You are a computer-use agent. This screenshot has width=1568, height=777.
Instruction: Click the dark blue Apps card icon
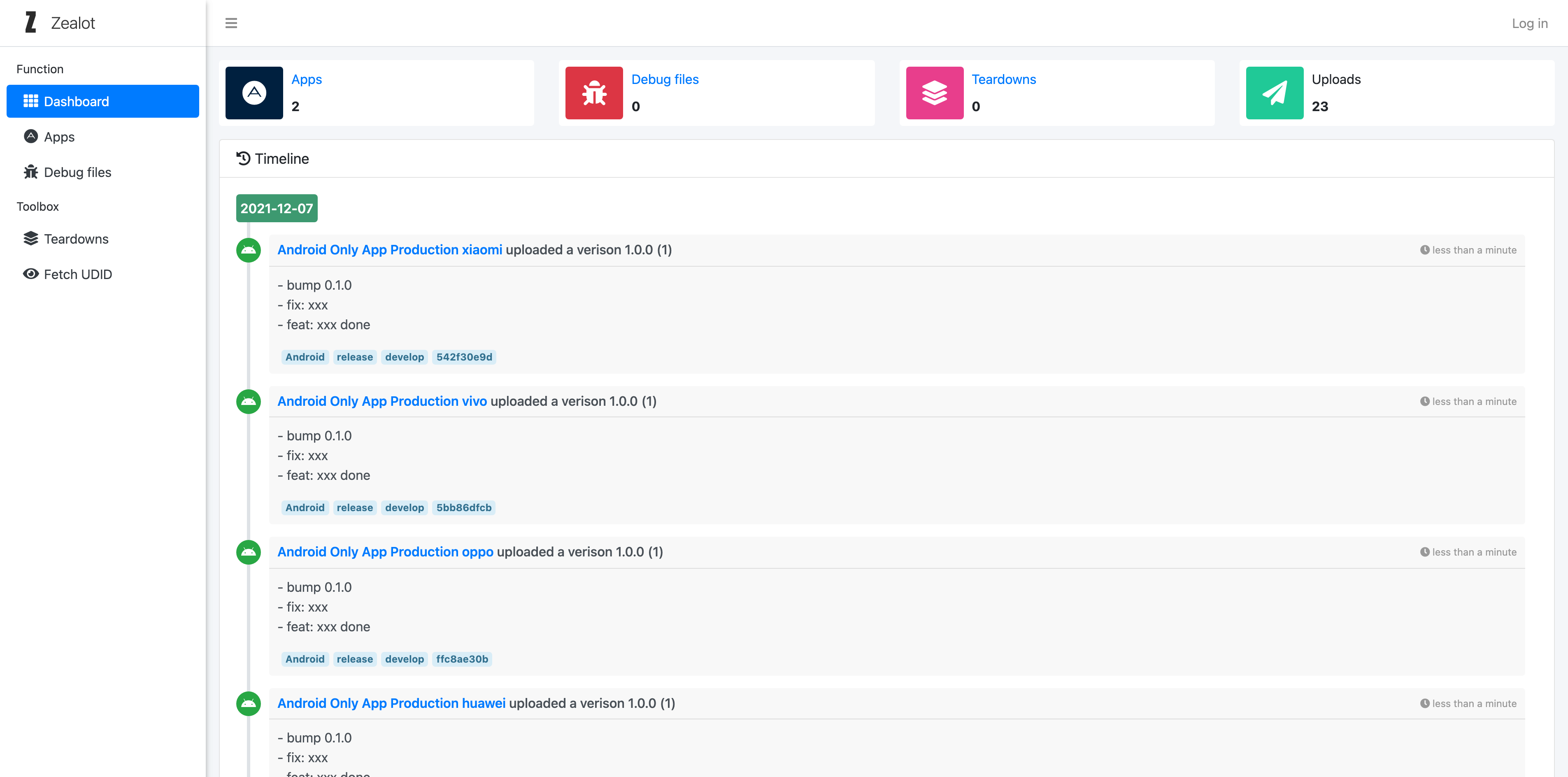[x=254, y=93]
